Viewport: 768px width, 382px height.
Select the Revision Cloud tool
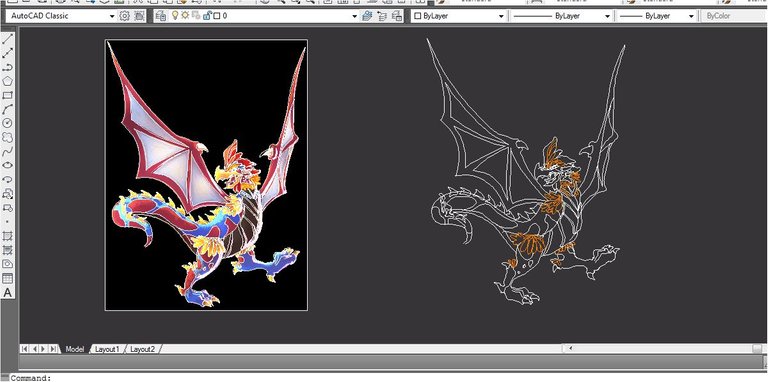[7, 138]
